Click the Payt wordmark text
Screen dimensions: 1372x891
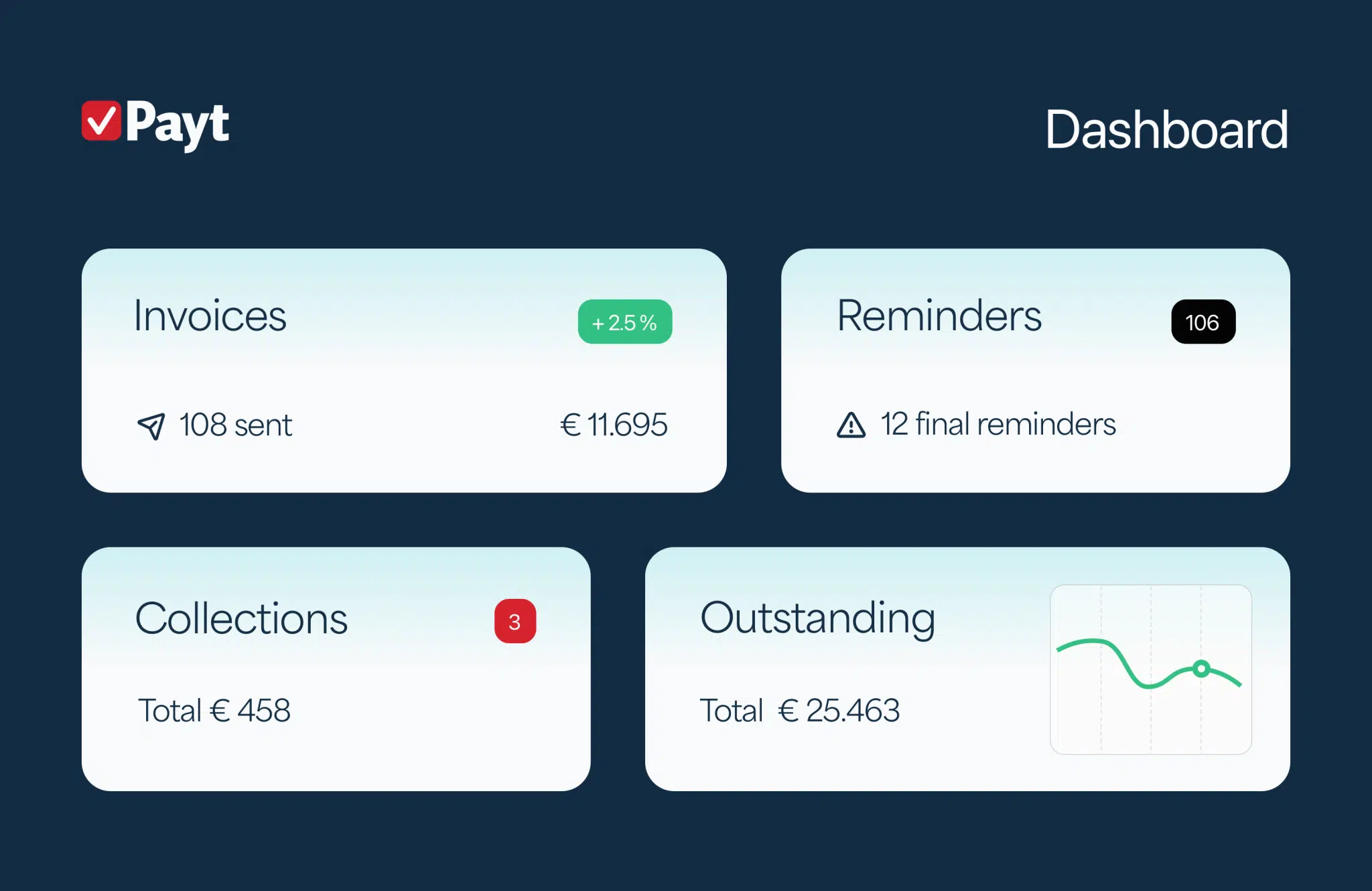(x=178, y=123)
